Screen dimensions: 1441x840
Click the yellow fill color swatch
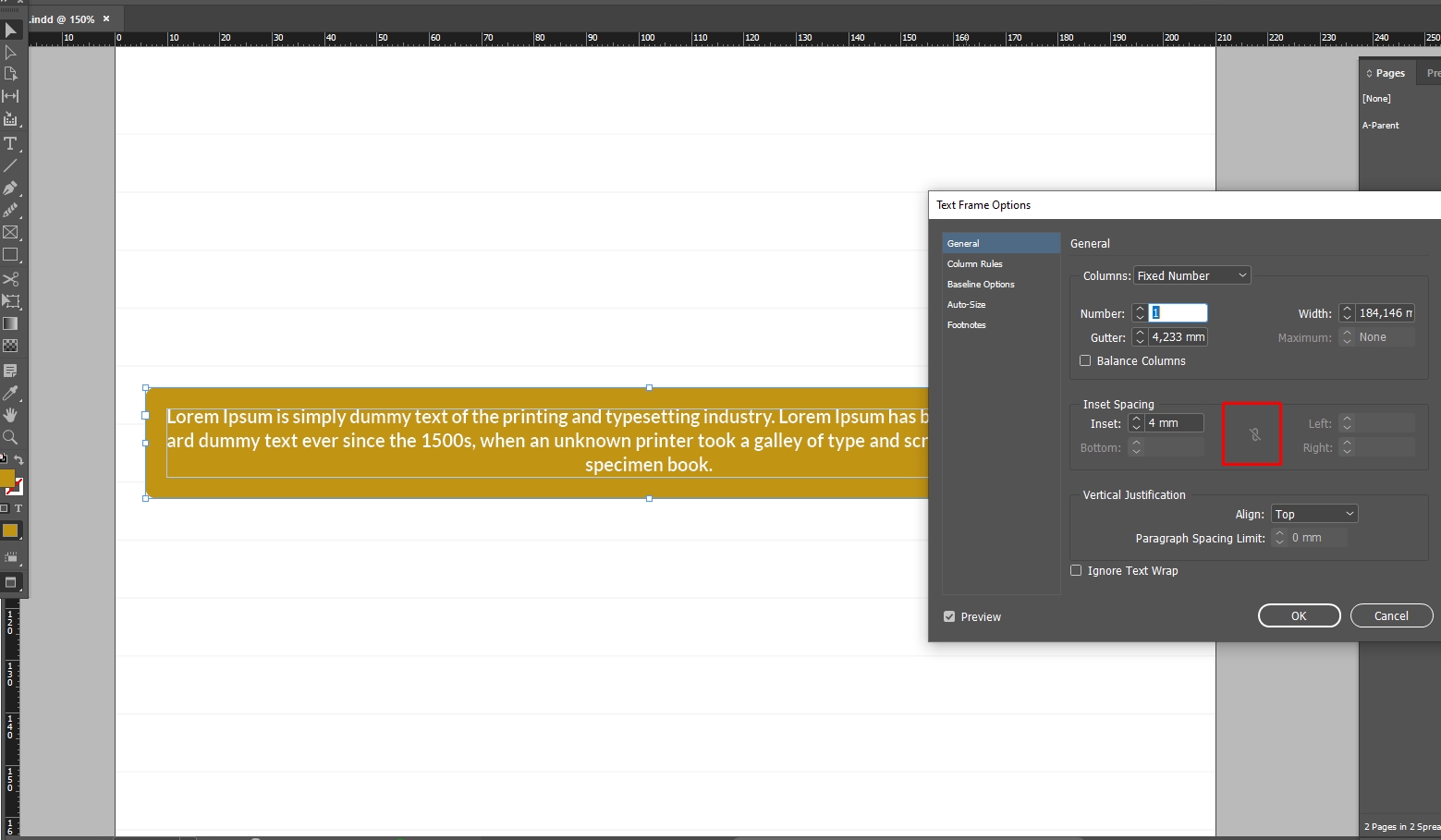[x=12, y=530]
